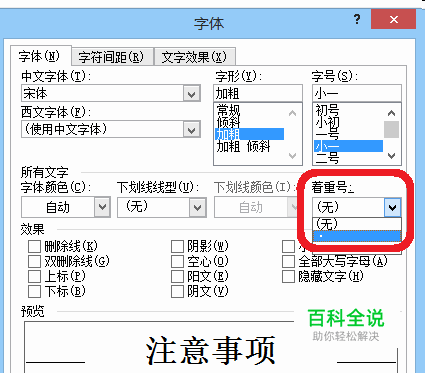Screen dimensions: 425x373
Task: Open the 文字效果(X) tab
Action: tap(195, 57)
